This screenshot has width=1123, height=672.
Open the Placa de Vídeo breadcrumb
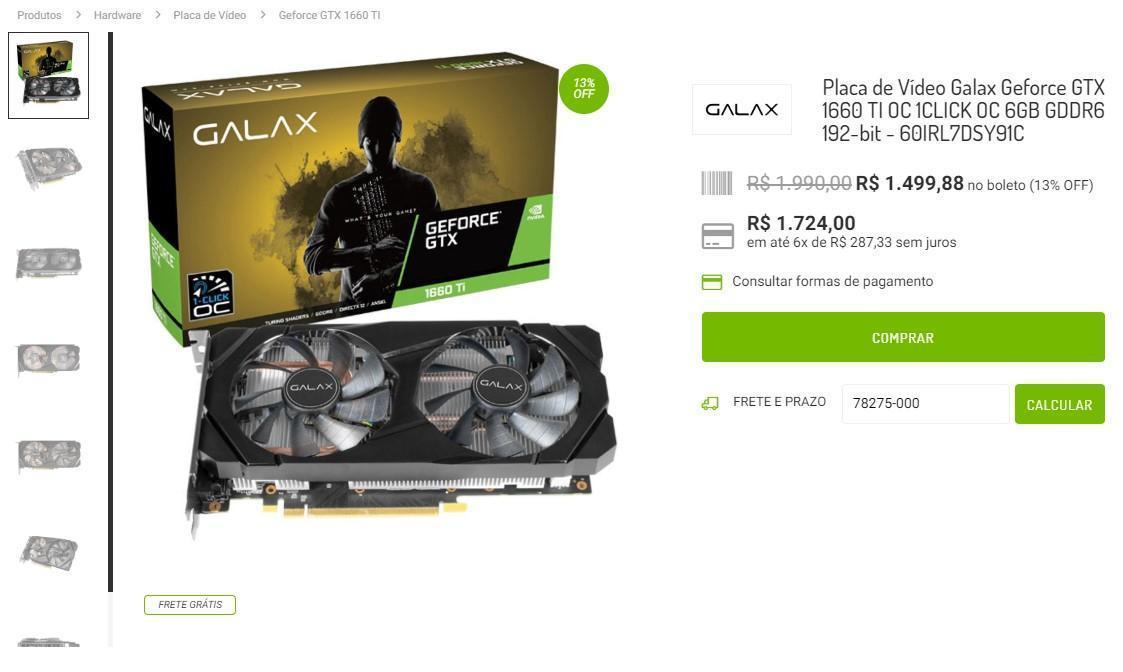209,15
